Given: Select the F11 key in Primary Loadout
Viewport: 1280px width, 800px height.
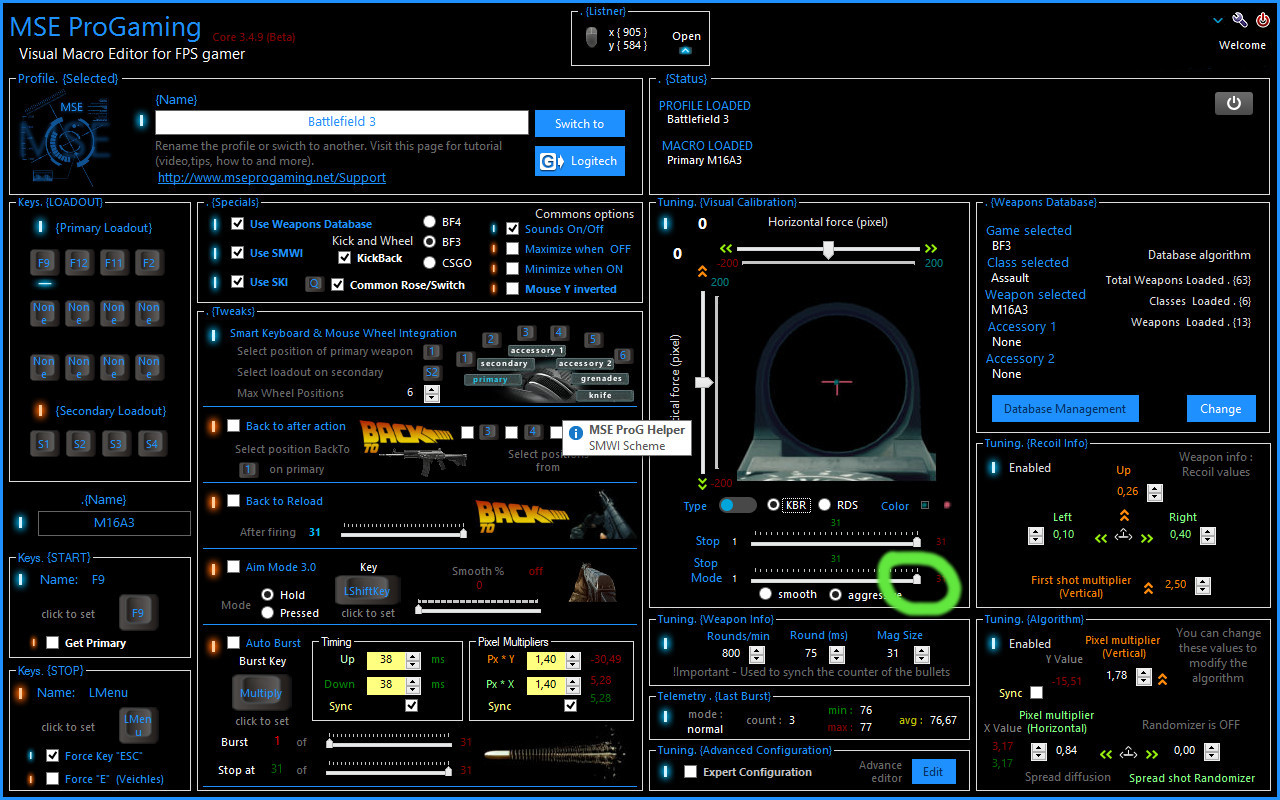Looking at the screenshot, I should (x=114, y=263).
